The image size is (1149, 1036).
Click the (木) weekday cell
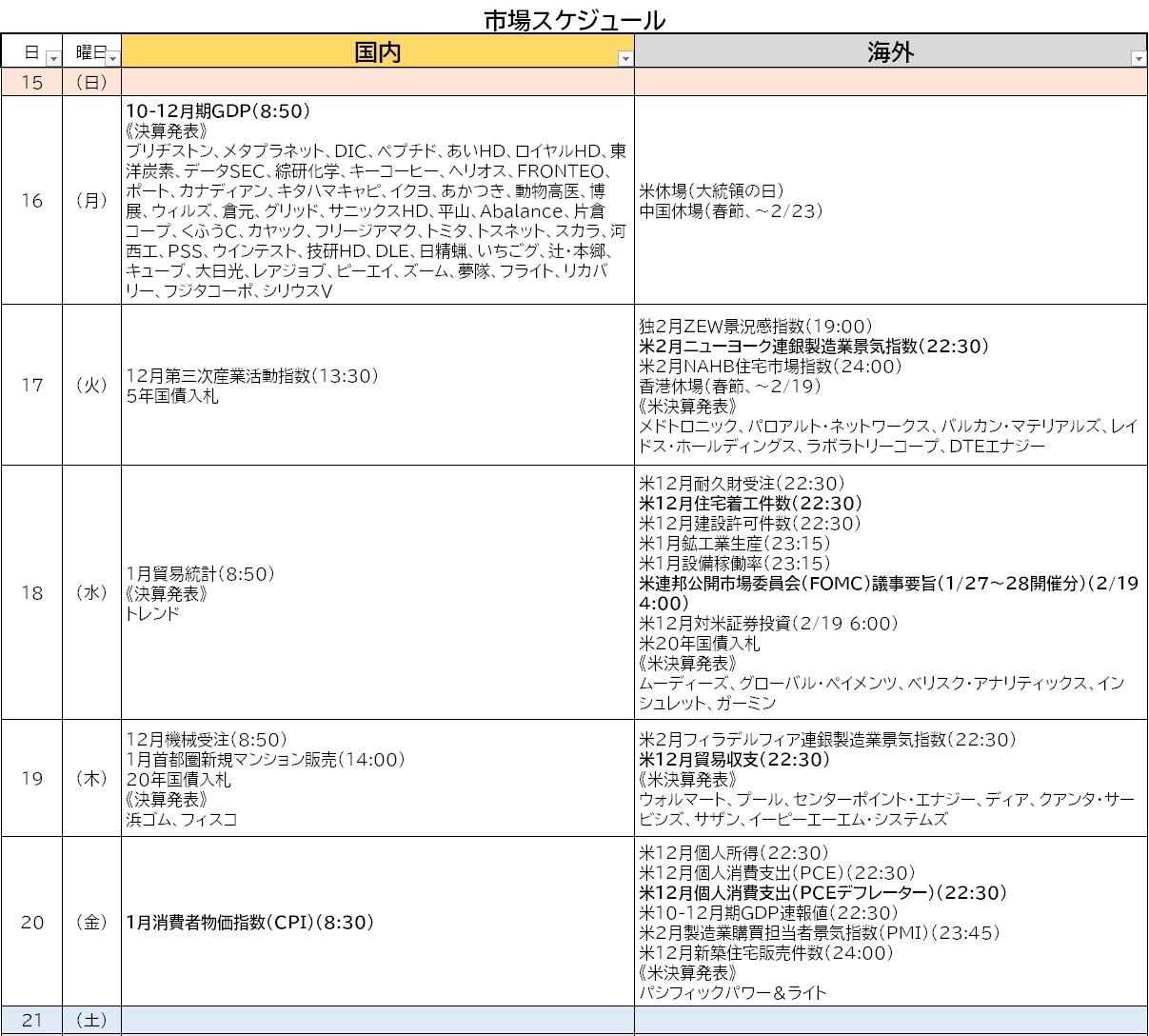[91, 779]
